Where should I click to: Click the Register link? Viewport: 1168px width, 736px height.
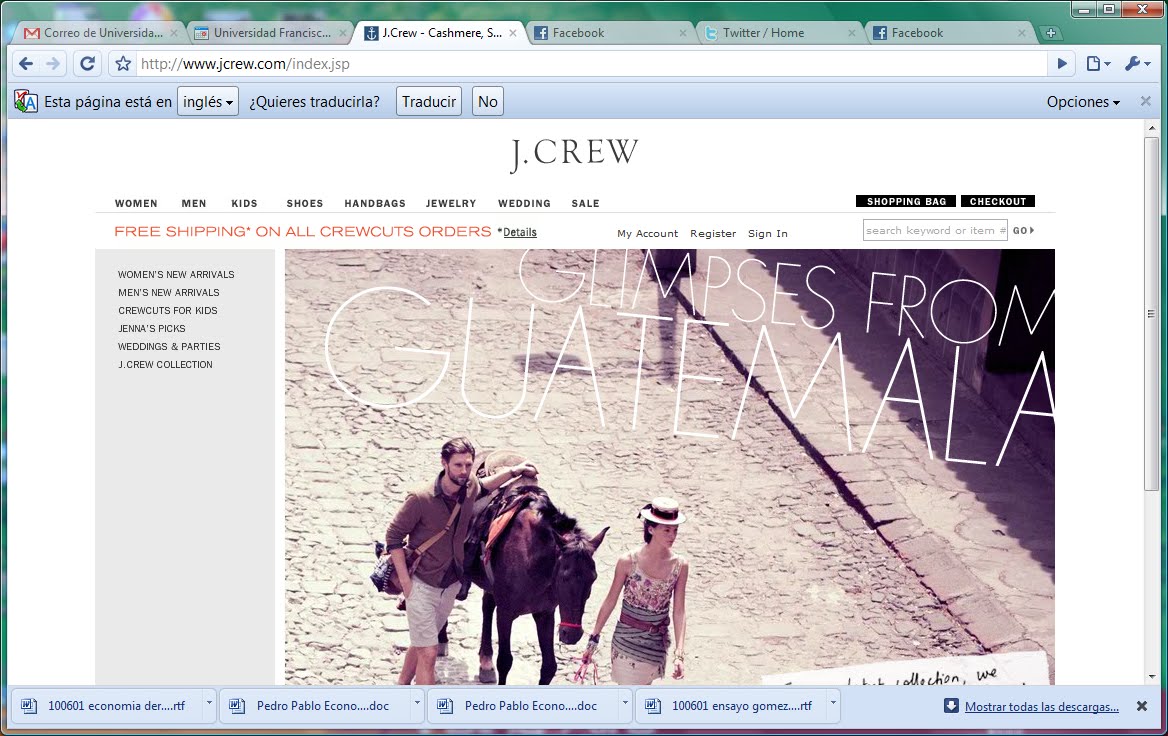click(x=713, y=233)
